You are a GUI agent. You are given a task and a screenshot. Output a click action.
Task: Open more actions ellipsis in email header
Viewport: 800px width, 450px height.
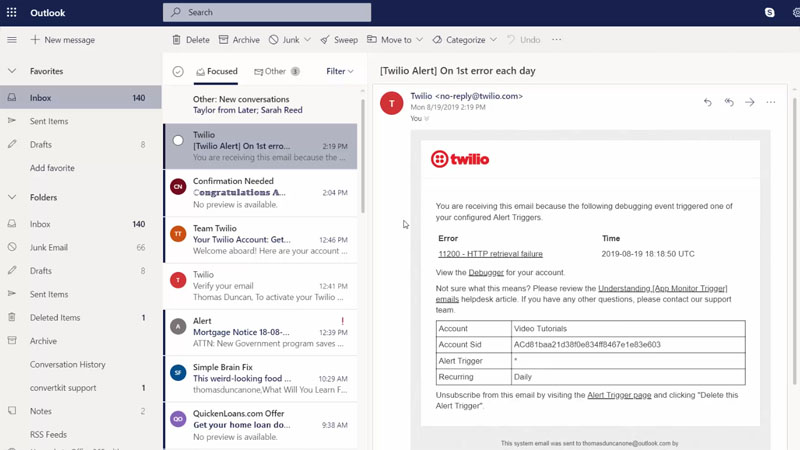[x=771, y=102]
